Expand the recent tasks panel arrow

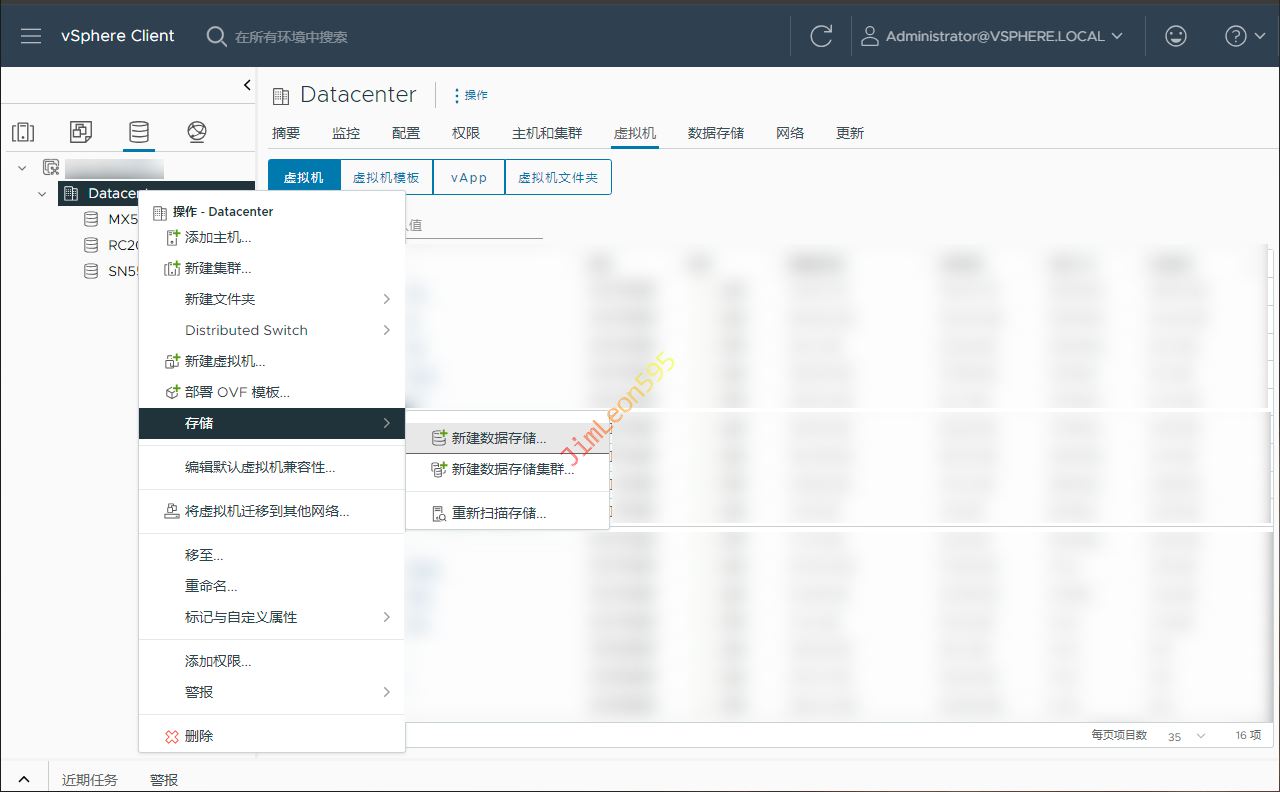point(24,779)
